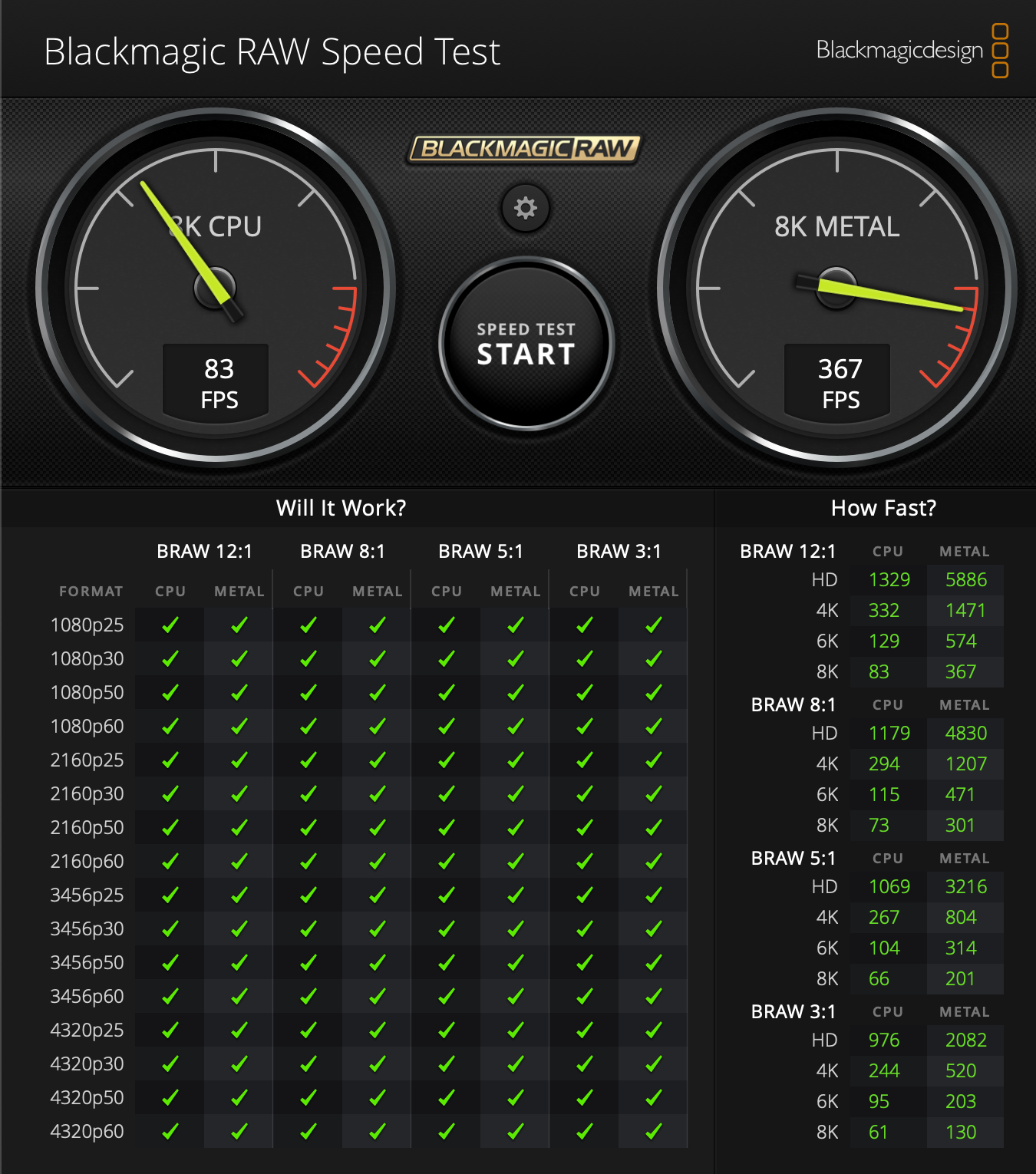Click the How Fast? heading
The image size is (1036, 1174).
coord(883,508)
